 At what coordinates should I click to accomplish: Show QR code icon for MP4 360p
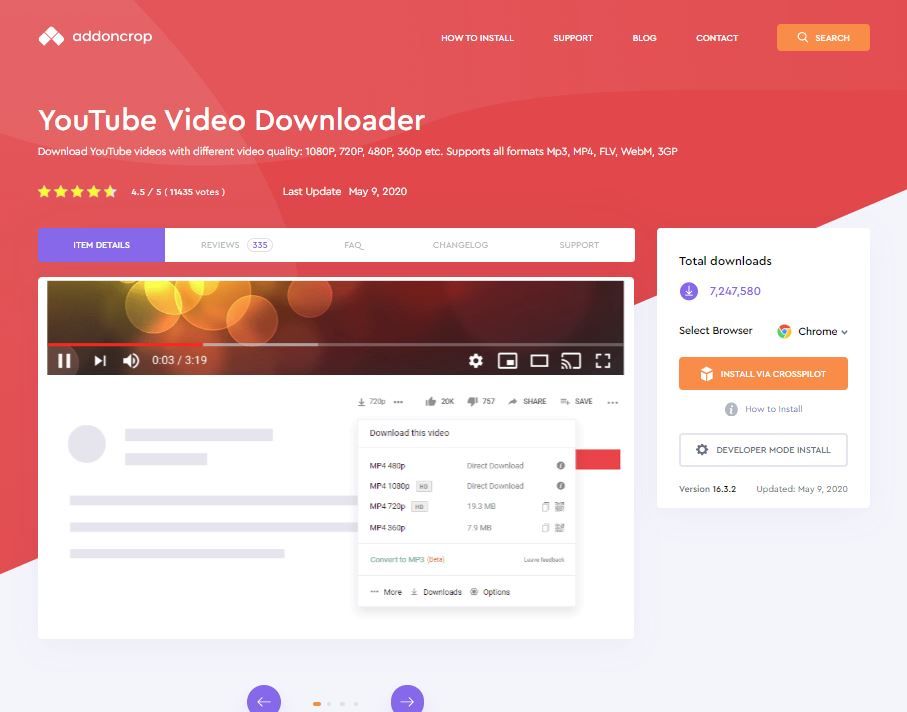[559, 527]
